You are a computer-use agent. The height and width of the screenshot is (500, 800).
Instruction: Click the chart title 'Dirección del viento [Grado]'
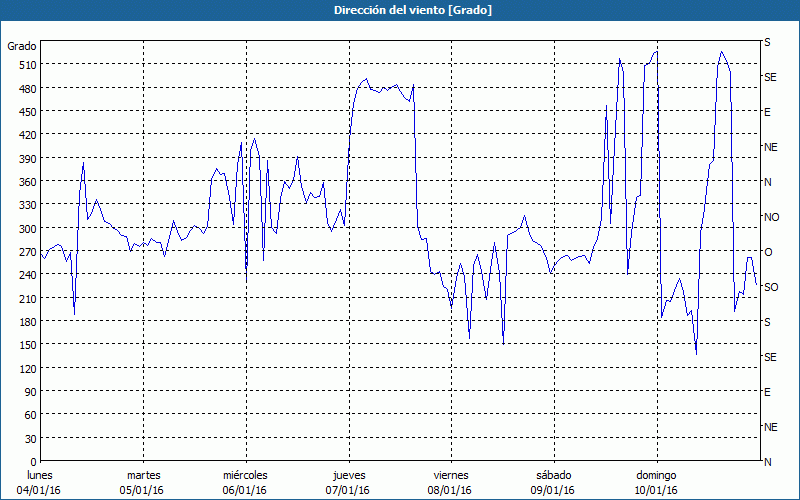(400, 10)
